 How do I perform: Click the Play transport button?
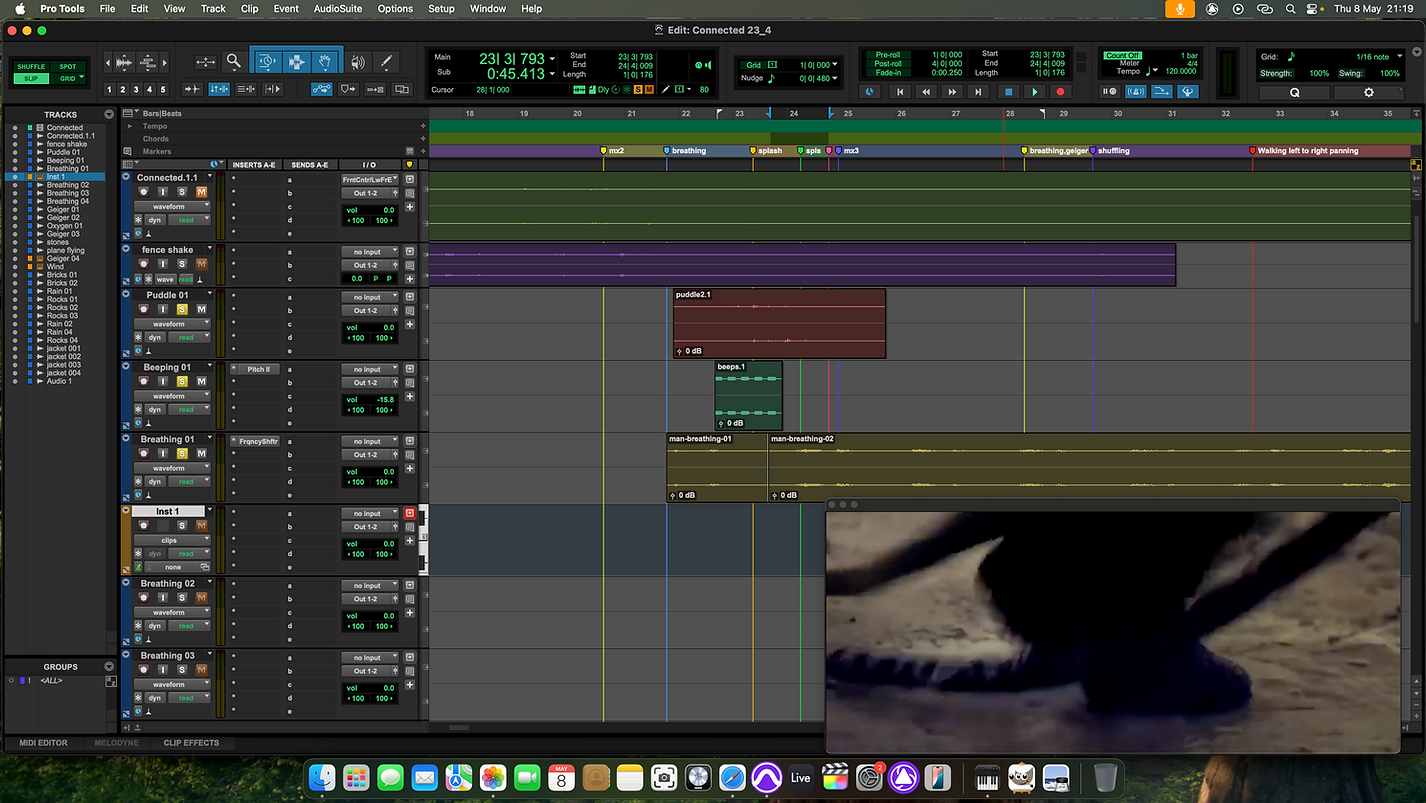(x=1035, y=92)
